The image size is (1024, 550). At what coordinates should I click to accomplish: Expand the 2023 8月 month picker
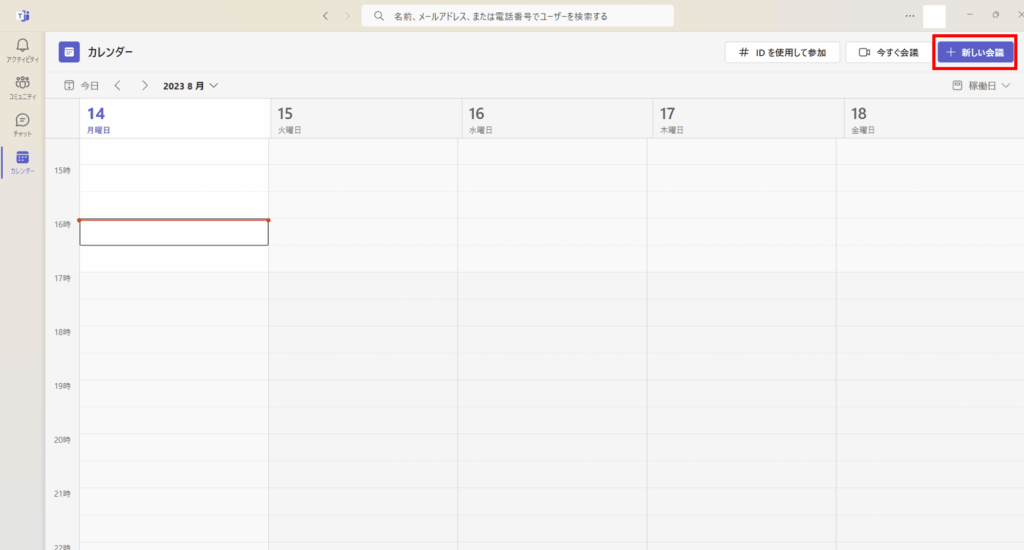190,86
